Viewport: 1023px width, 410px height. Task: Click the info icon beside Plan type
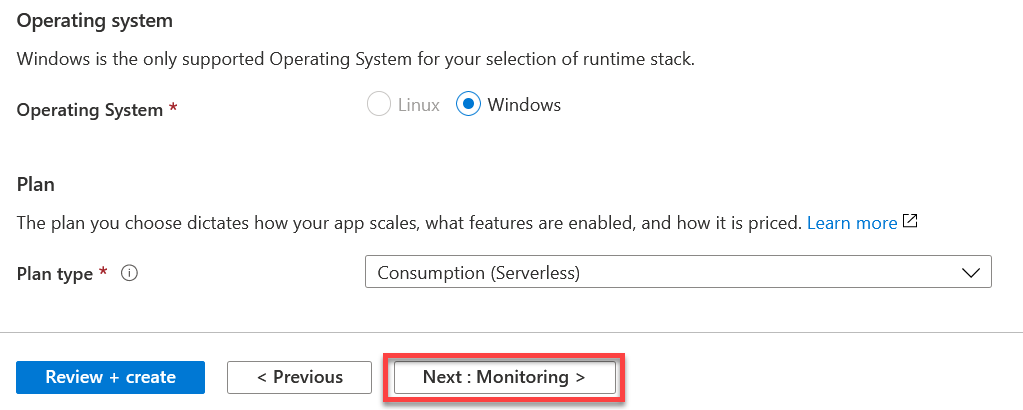click(x=129, y=274)
